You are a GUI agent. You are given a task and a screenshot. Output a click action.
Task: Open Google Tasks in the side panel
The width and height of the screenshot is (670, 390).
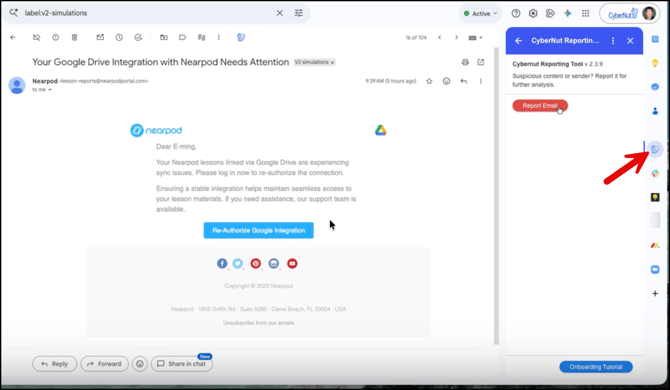click(x=655, y=87)
